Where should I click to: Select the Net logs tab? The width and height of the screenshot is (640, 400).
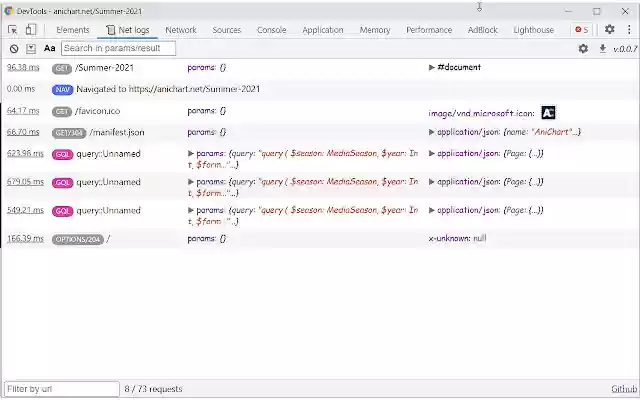point(128,30)
